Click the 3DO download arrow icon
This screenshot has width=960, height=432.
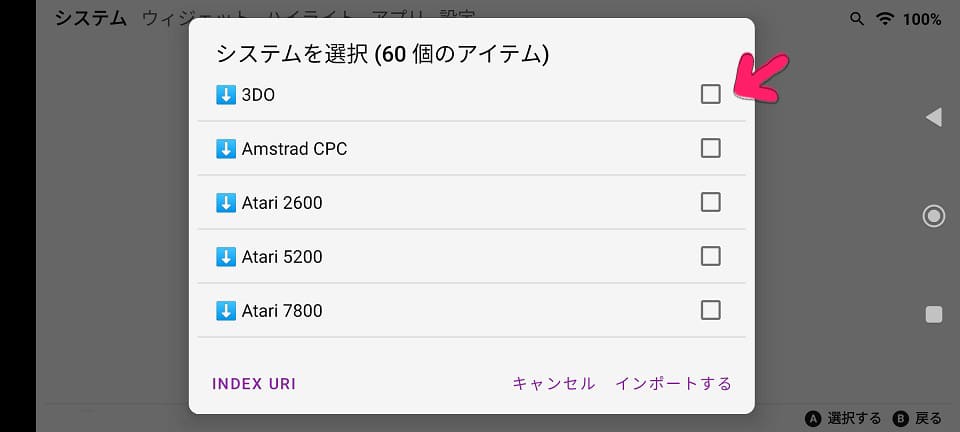(x=226, y=95)
